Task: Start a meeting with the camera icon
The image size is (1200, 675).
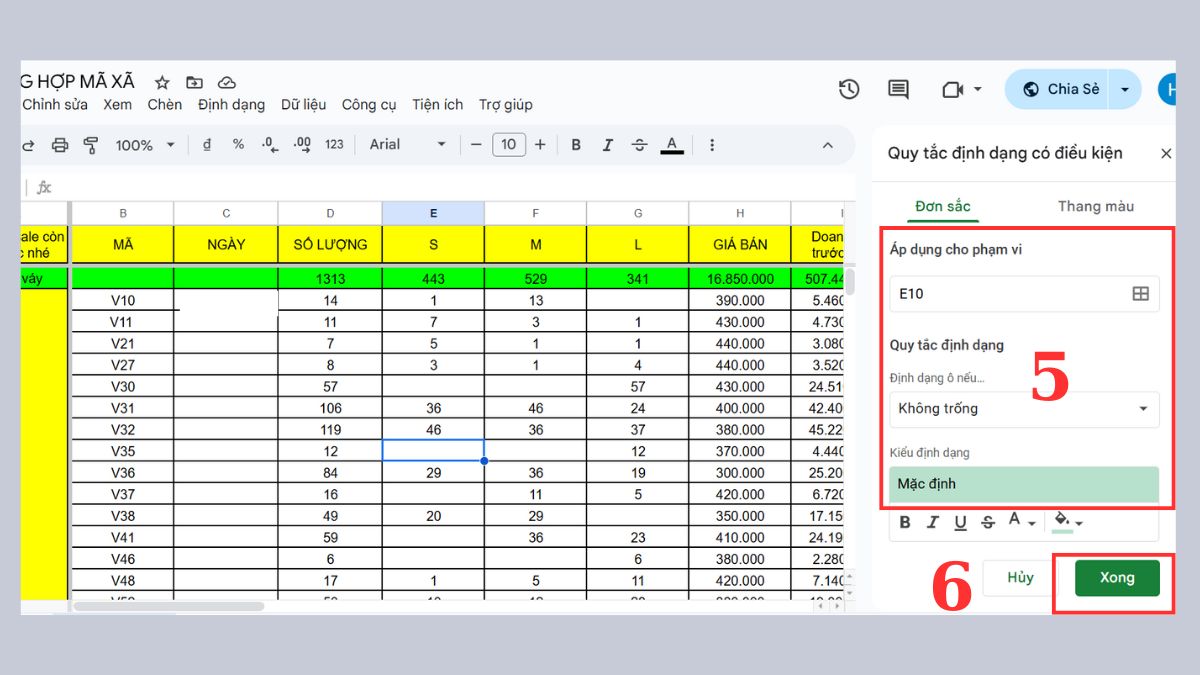Action: click(952, 89)
